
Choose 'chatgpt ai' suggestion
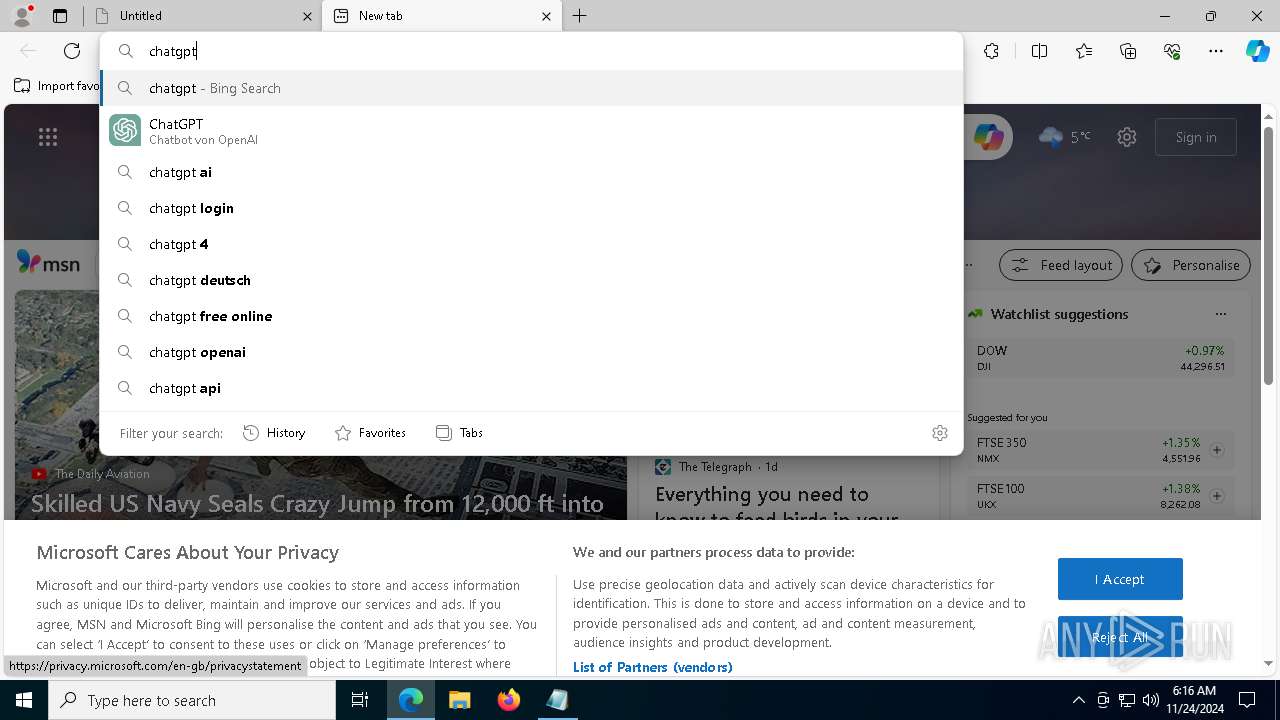(531, 172)
